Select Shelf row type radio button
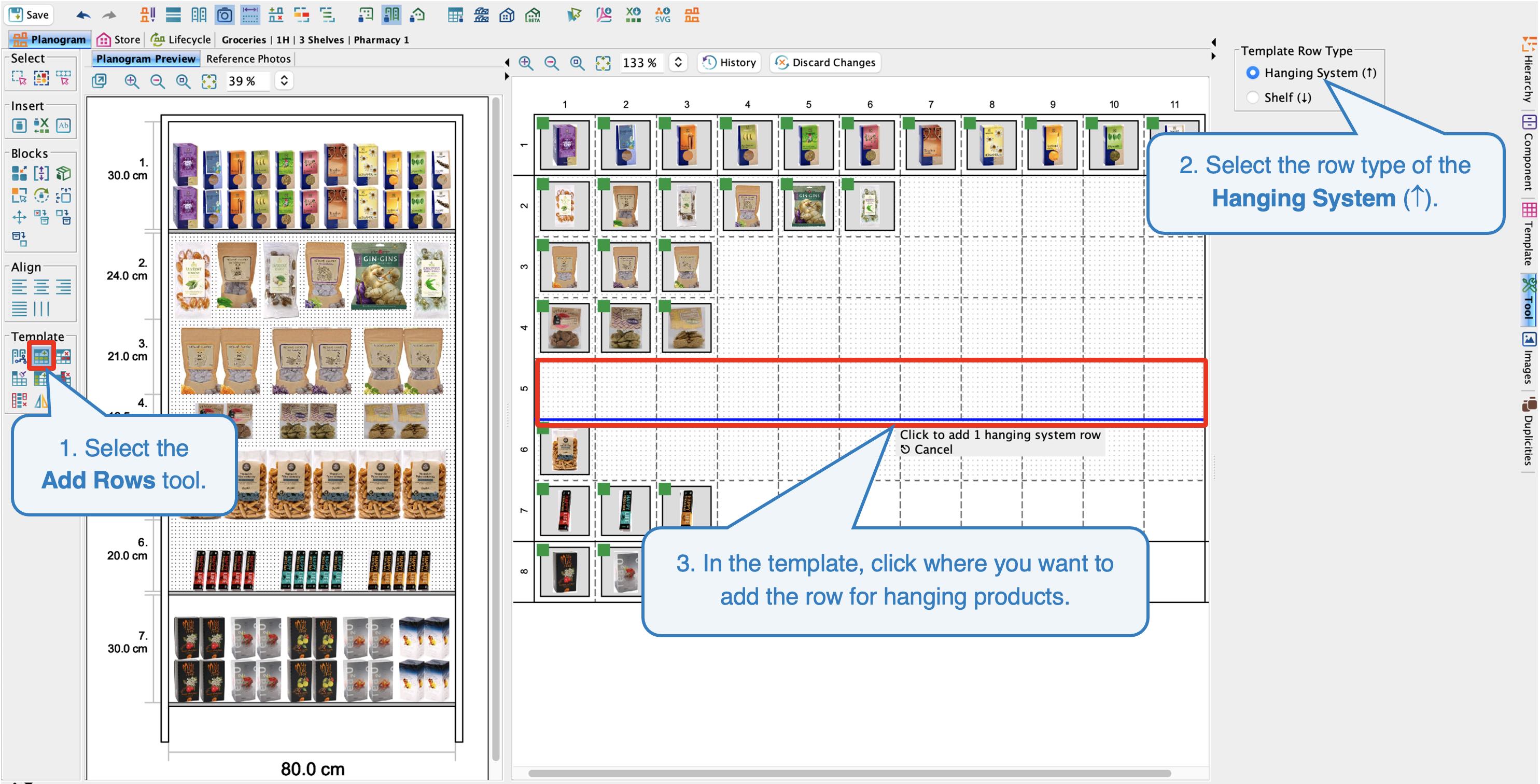 pos(1252,97)
